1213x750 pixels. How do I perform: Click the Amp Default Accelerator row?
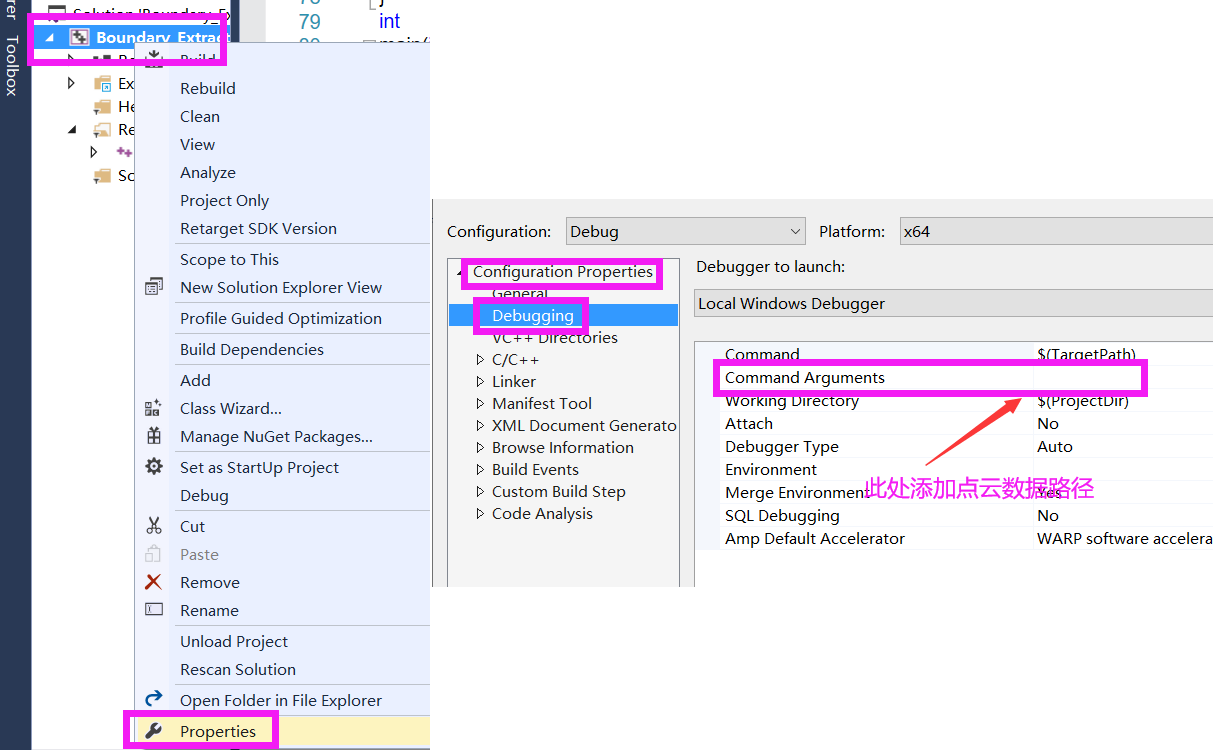[966, 539]
